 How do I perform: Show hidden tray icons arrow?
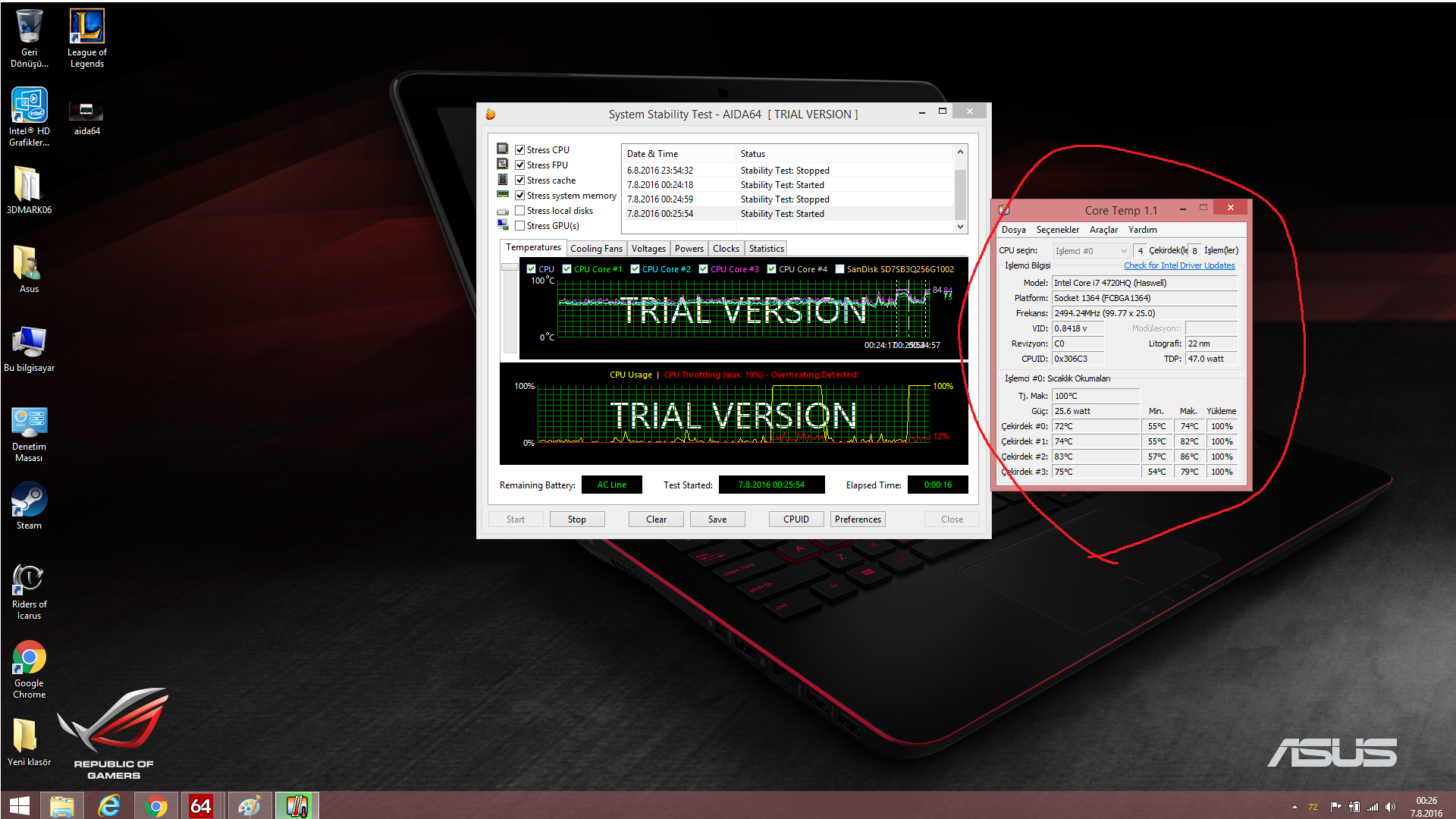pos(1294,807)
